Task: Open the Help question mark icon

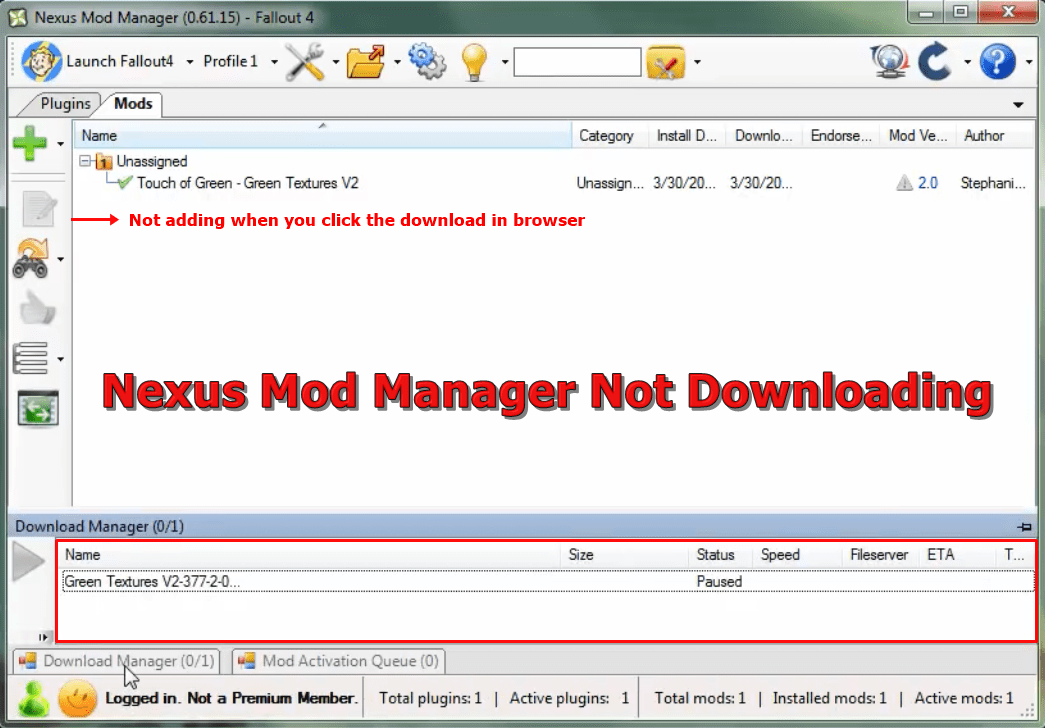Action: [999, 61]
